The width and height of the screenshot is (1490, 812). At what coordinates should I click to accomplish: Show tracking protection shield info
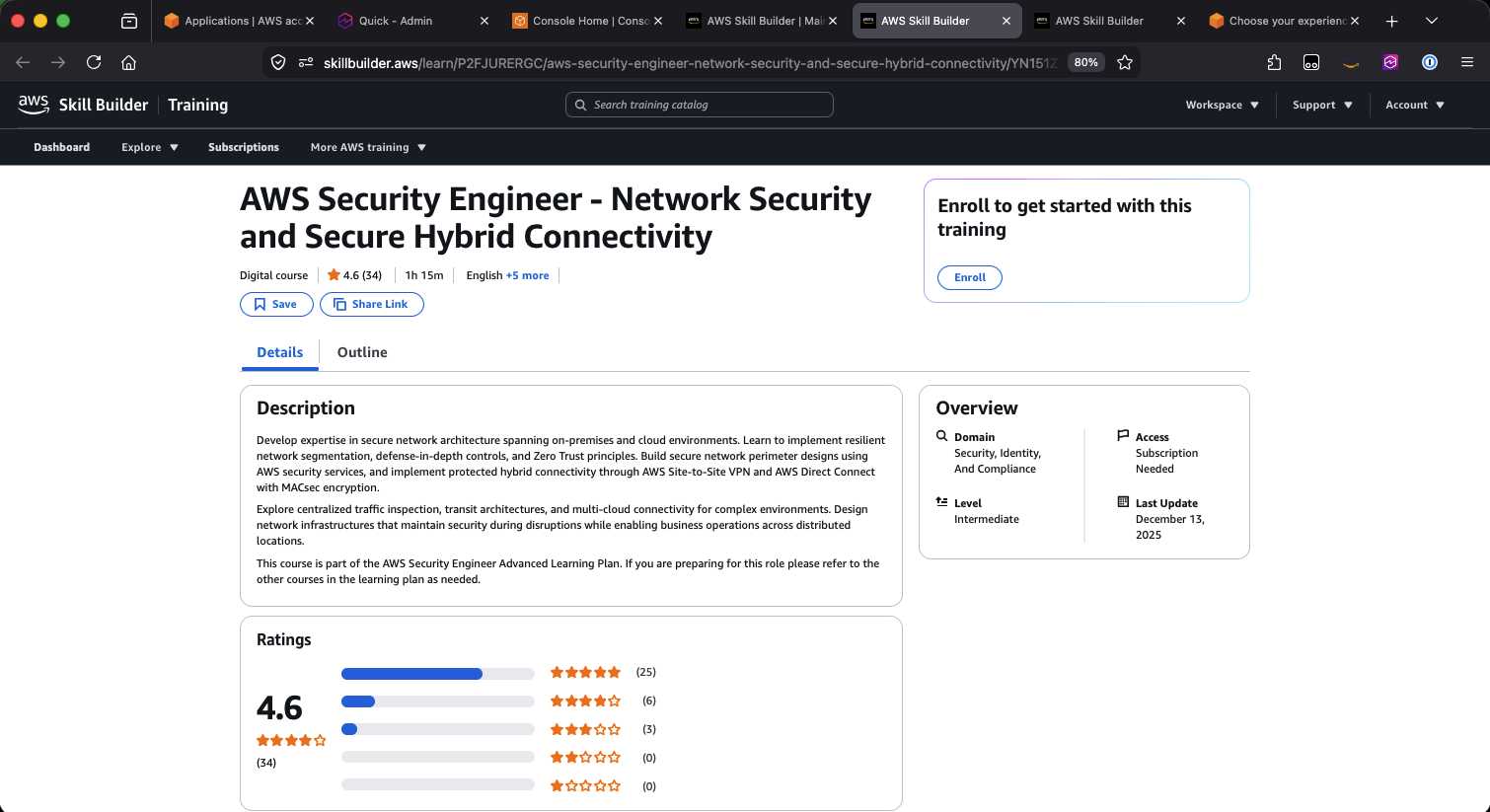click(278, 62)
